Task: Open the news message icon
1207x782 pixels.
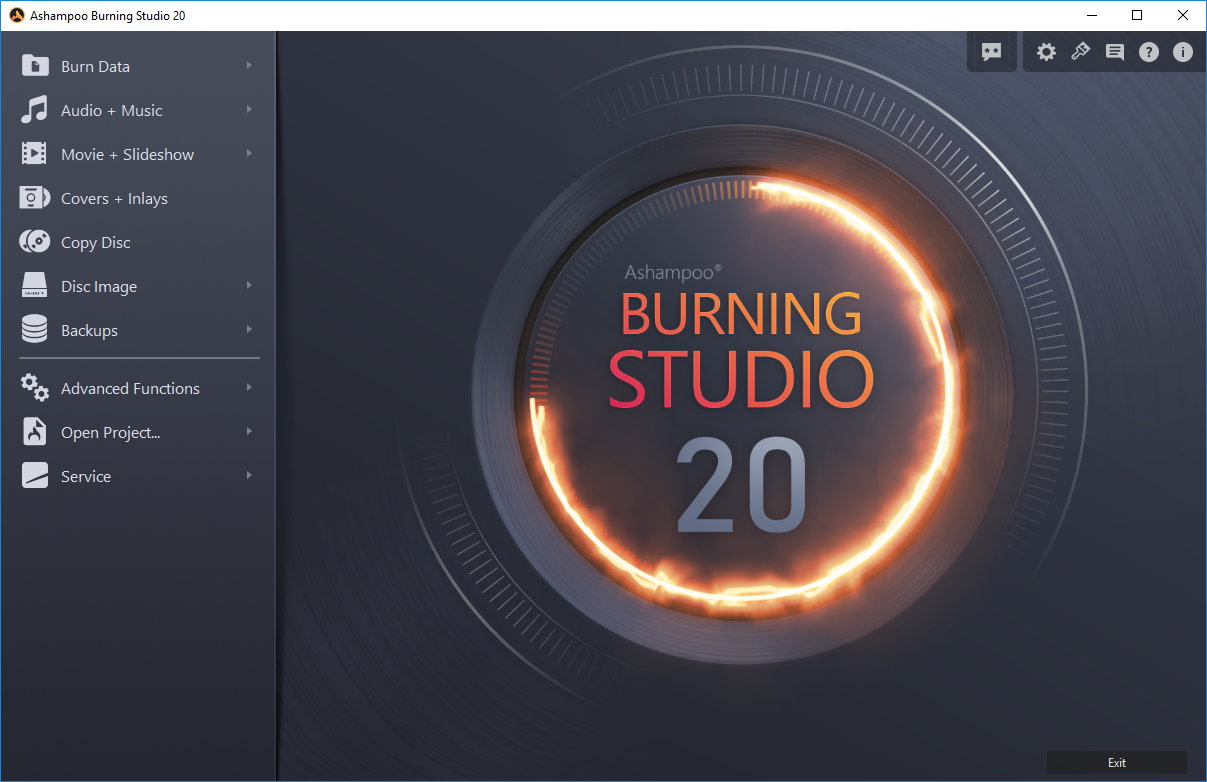Action: tap(1115, 52)
